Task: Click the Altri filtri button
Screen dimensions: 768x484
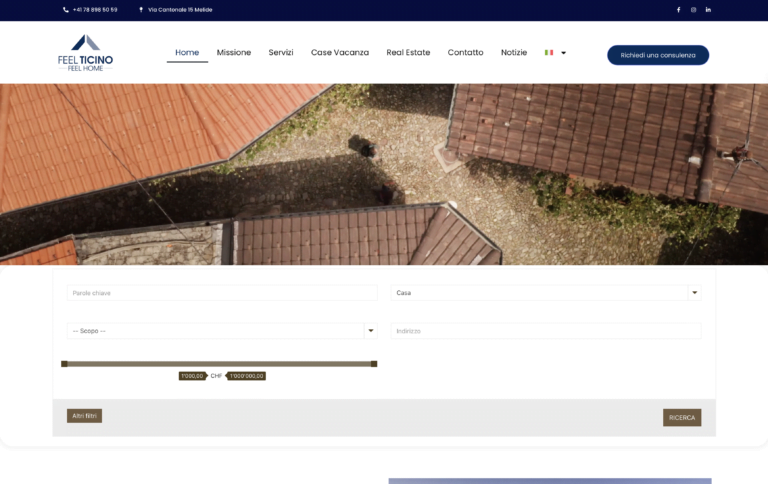Action: (x=84, y=416)
